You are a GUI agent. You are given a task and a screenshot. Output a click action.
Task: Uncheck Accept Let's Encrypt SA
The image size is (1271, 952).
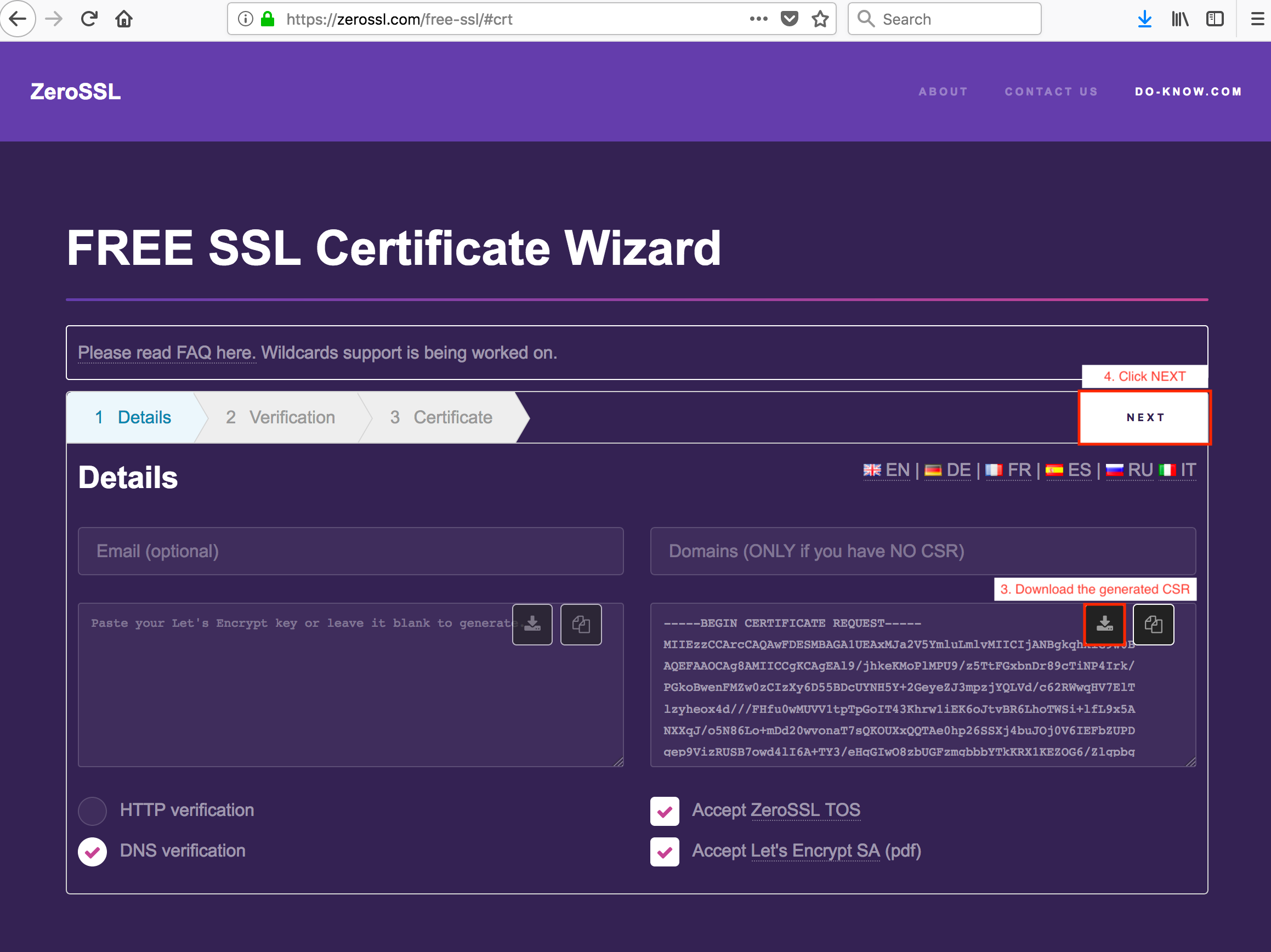pos(664,852)
